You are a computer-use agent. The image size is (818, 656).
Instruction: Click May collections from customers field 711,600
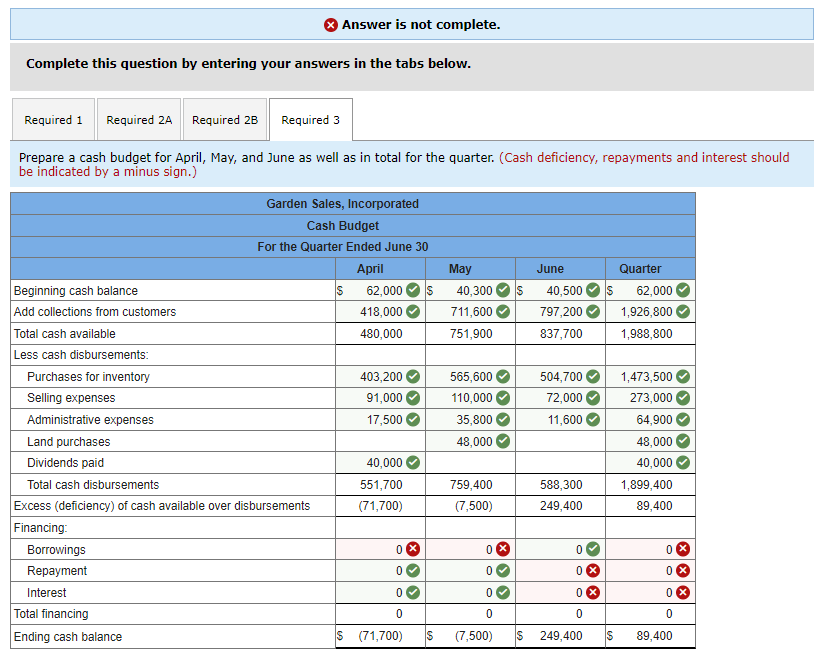coord(470,312)
